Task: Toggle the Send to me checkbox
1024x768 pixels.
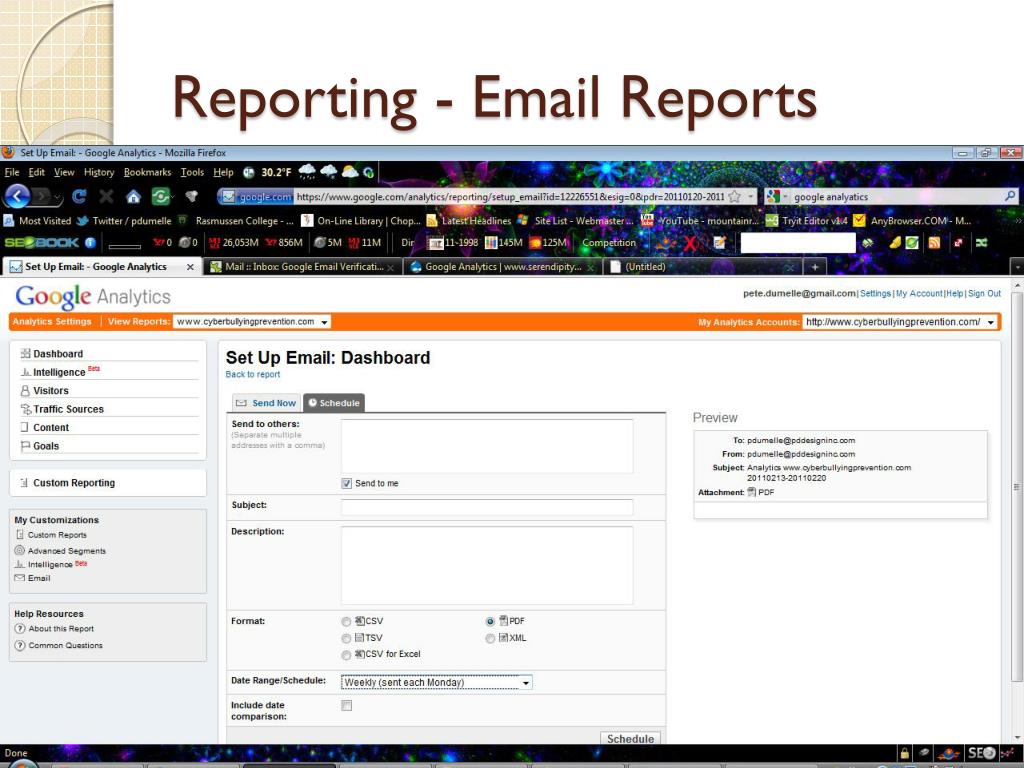Action: pos(347,483)
